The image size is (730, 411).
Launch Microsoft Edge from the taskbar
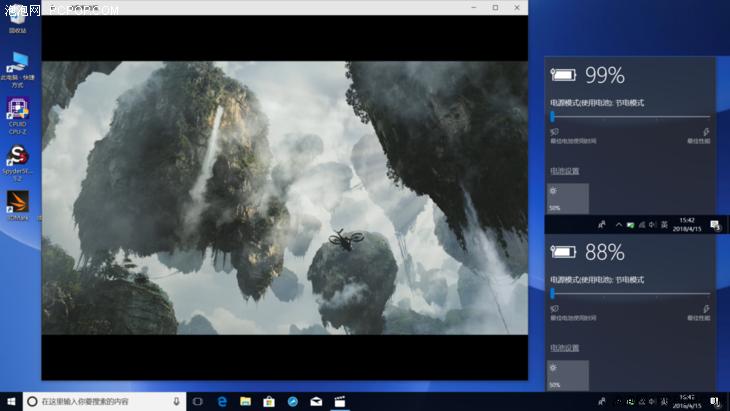[222, 401]
